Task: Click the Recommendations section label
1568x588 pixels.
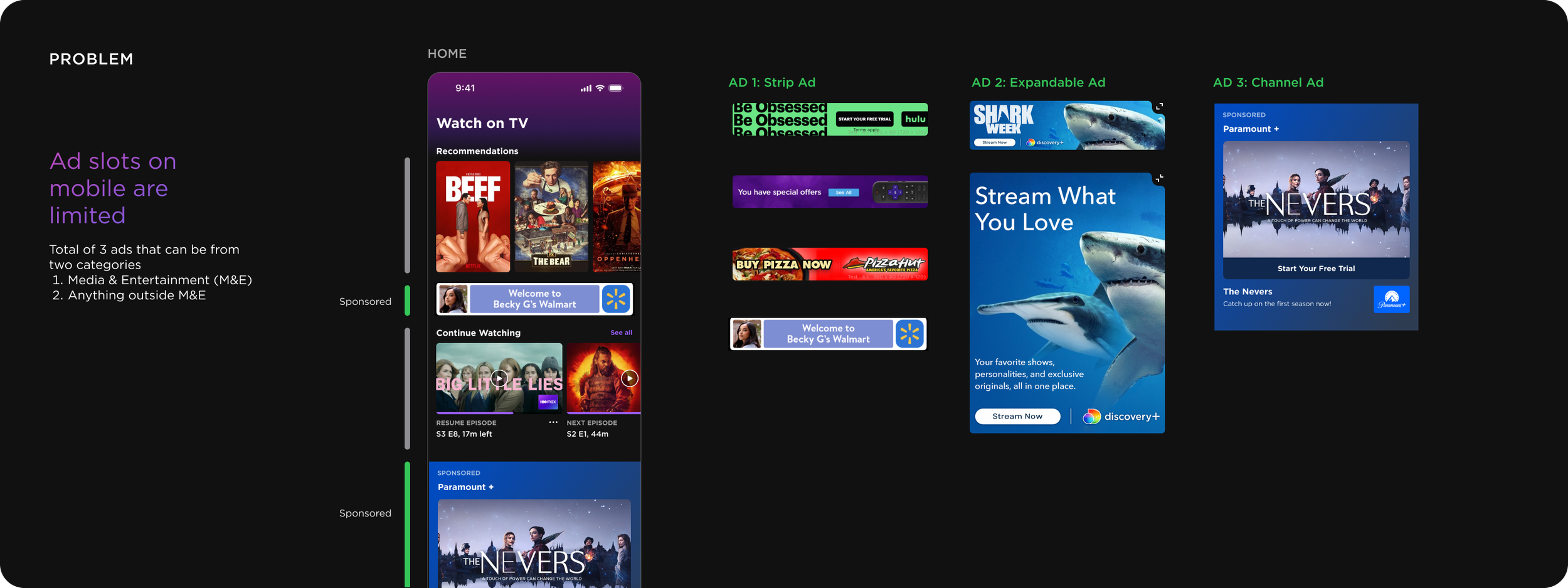Action: [477, 151]
